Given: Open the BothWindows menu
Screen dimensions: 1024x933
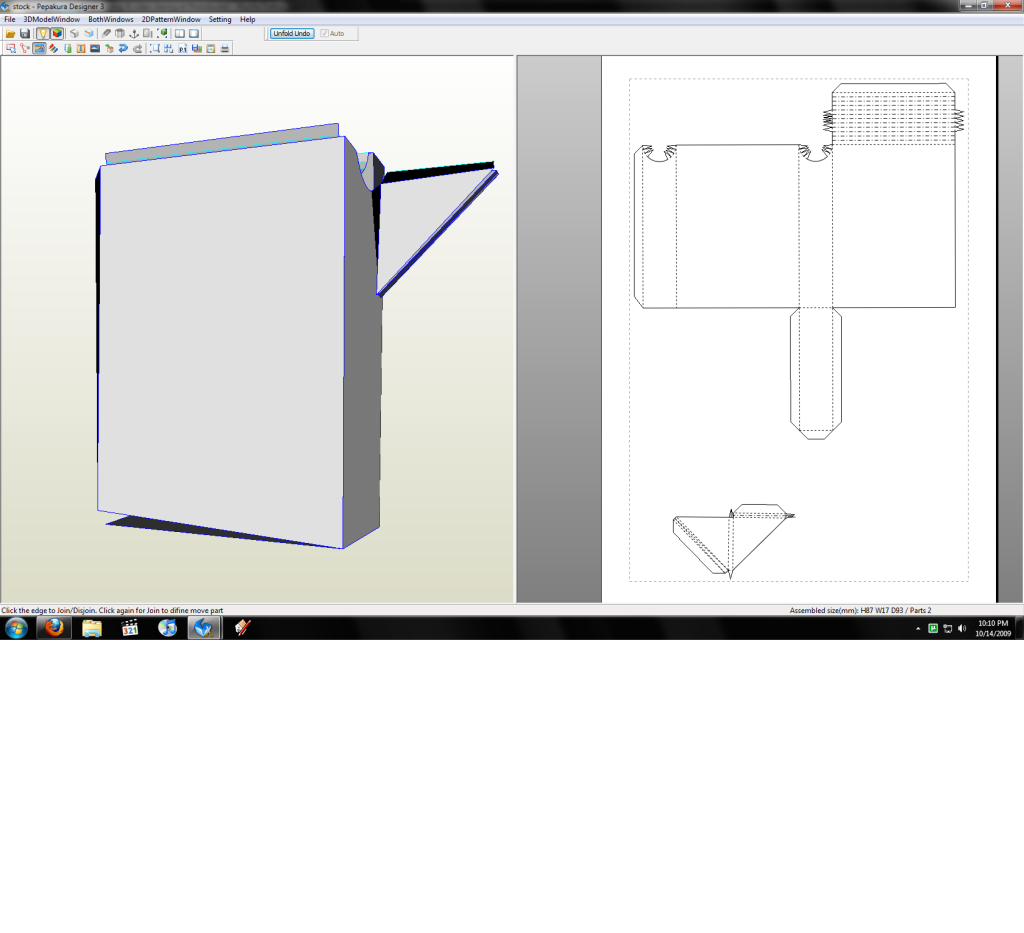Looking at the screenshot, I should 110,20.
